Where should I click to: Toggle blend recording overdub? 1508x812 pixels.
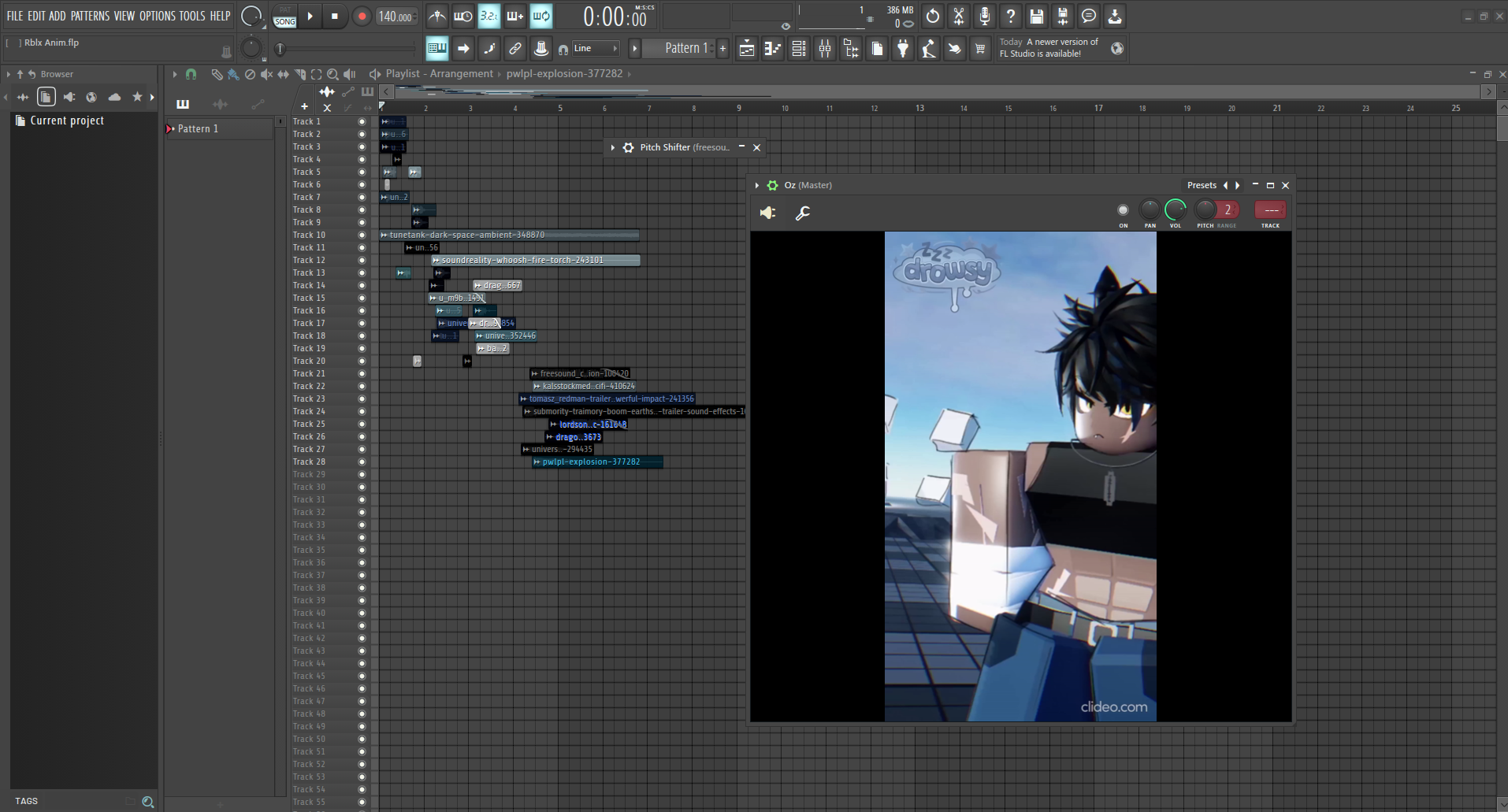click(x=514, y=16)
